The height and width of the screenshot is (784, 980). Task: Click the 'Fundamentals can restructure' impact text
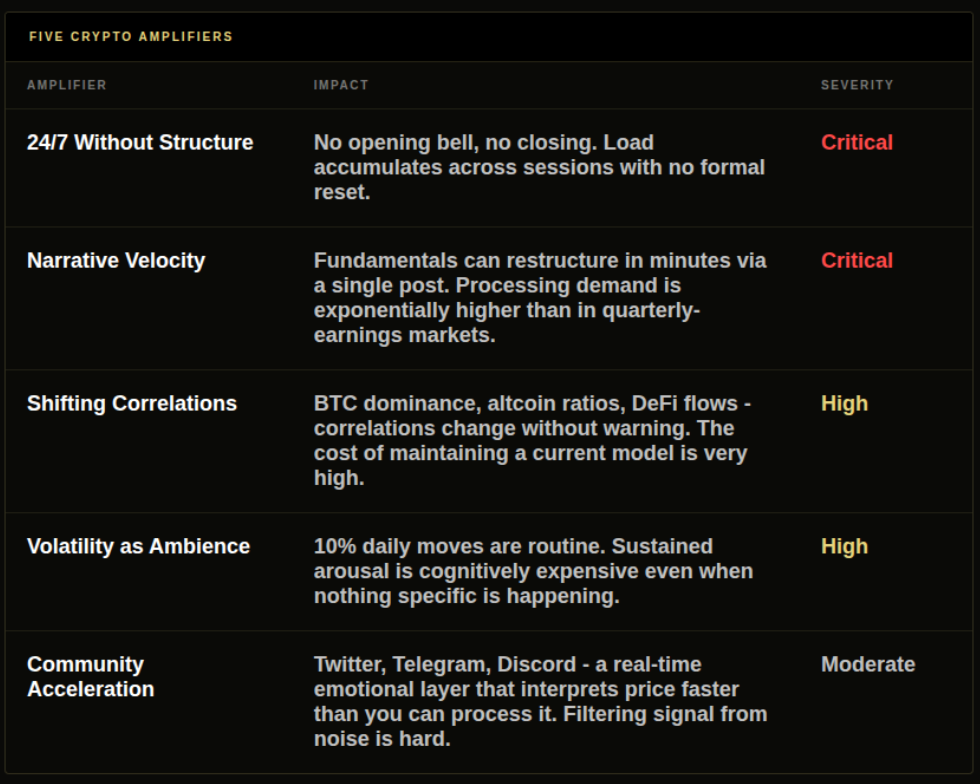tap(540, 298)
